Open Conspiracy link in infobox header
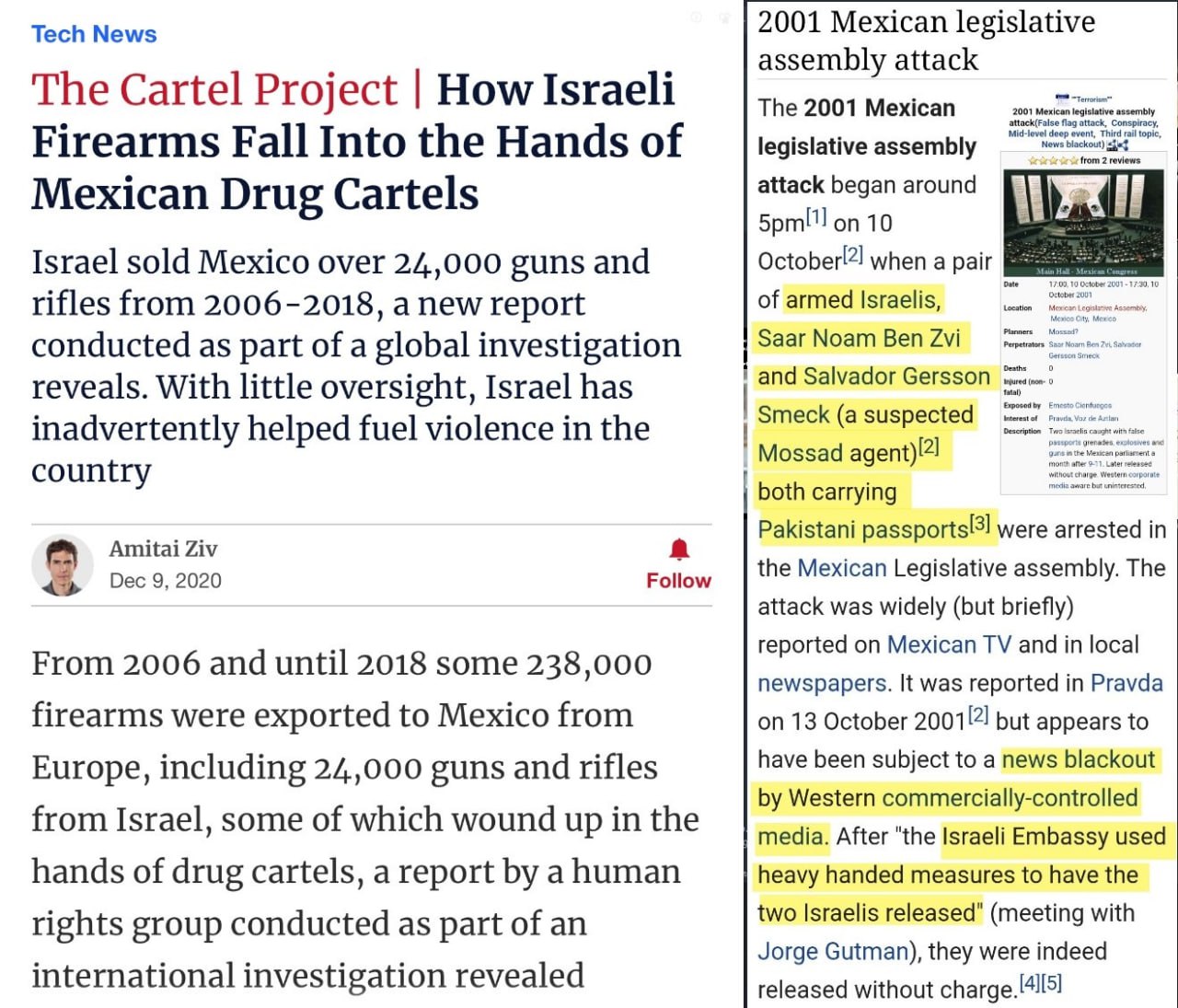Viewport: 1178px width, 1008px height. [x=1134, y=123]
